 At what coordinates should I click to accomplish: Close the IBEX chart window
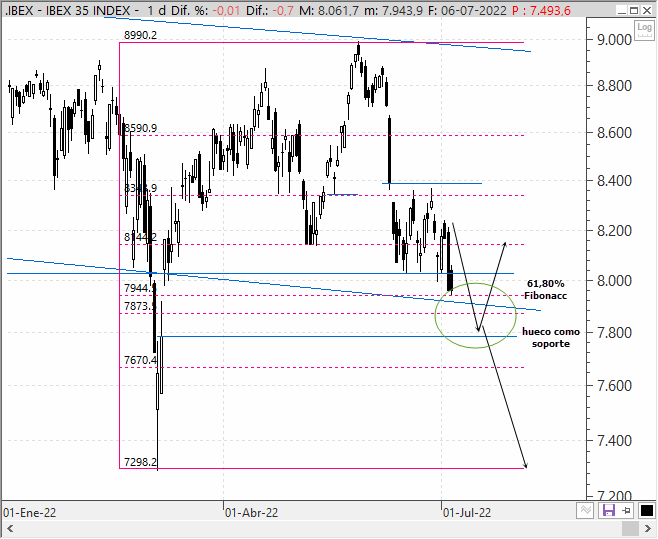(648, 10)
